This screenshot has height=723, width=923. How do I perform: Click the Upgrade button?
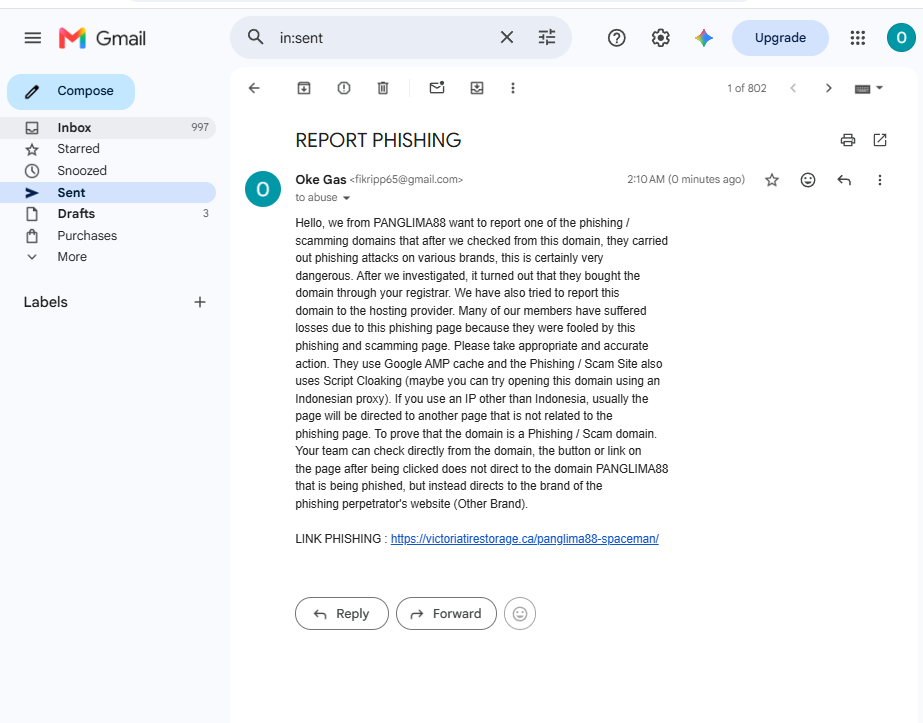coord(780,38)
